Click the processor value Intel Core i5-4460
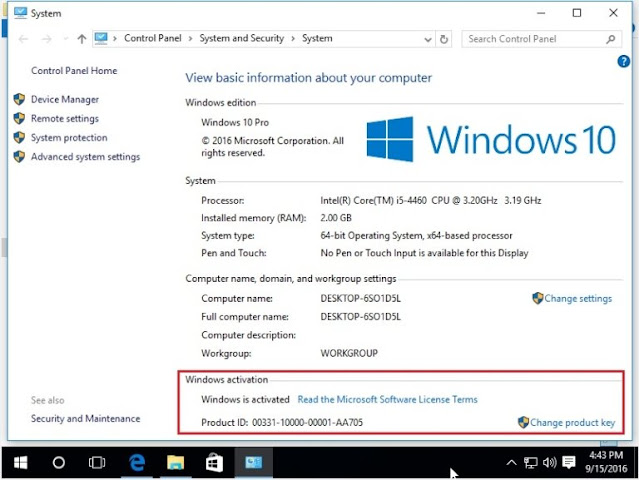Screen dimensions: 639x480 pyautogui.click(x=431, y=200)
